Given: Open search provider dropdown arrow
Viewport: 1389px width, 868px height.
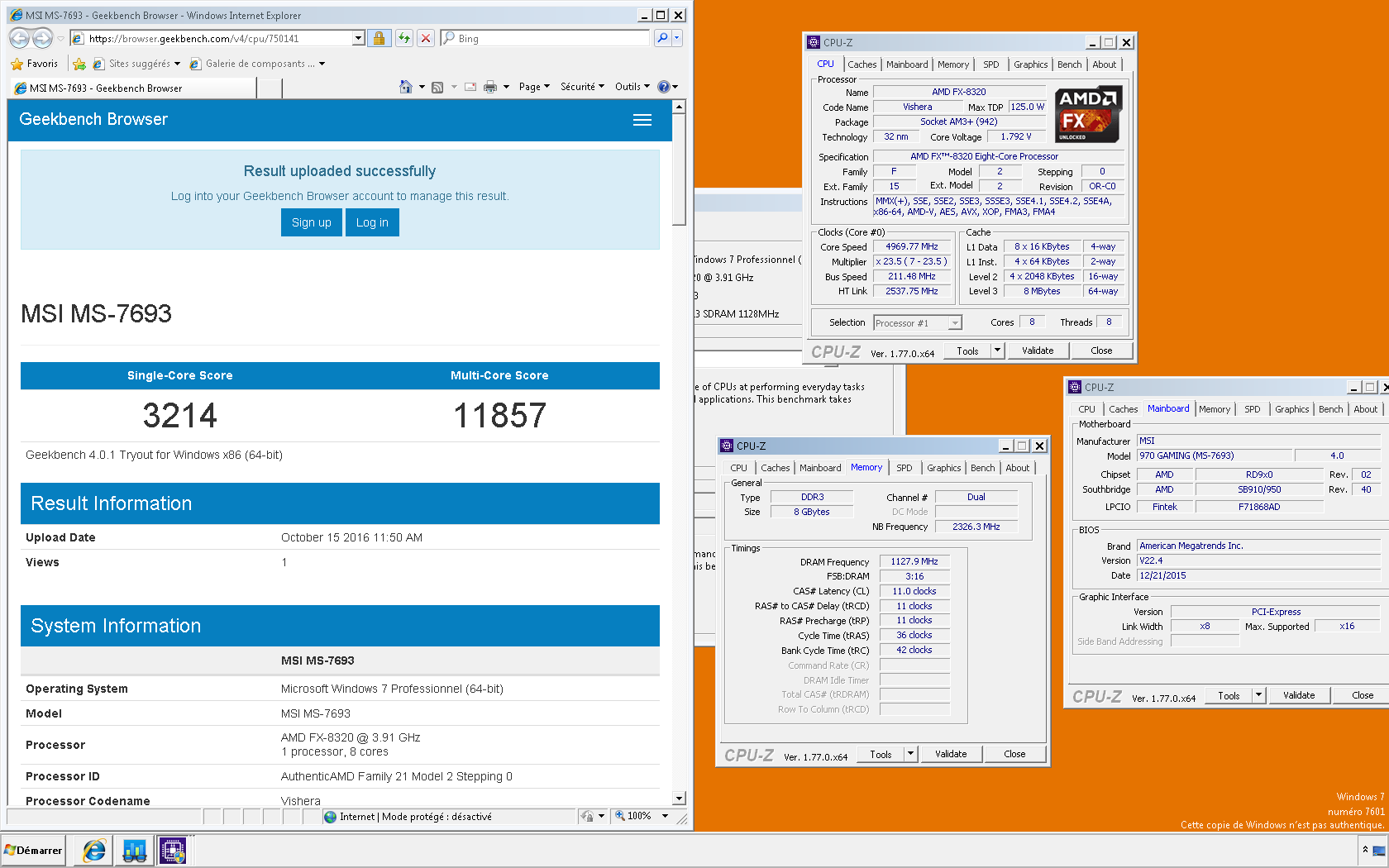Looking at the screenshot, I should [x=677, y=38].
